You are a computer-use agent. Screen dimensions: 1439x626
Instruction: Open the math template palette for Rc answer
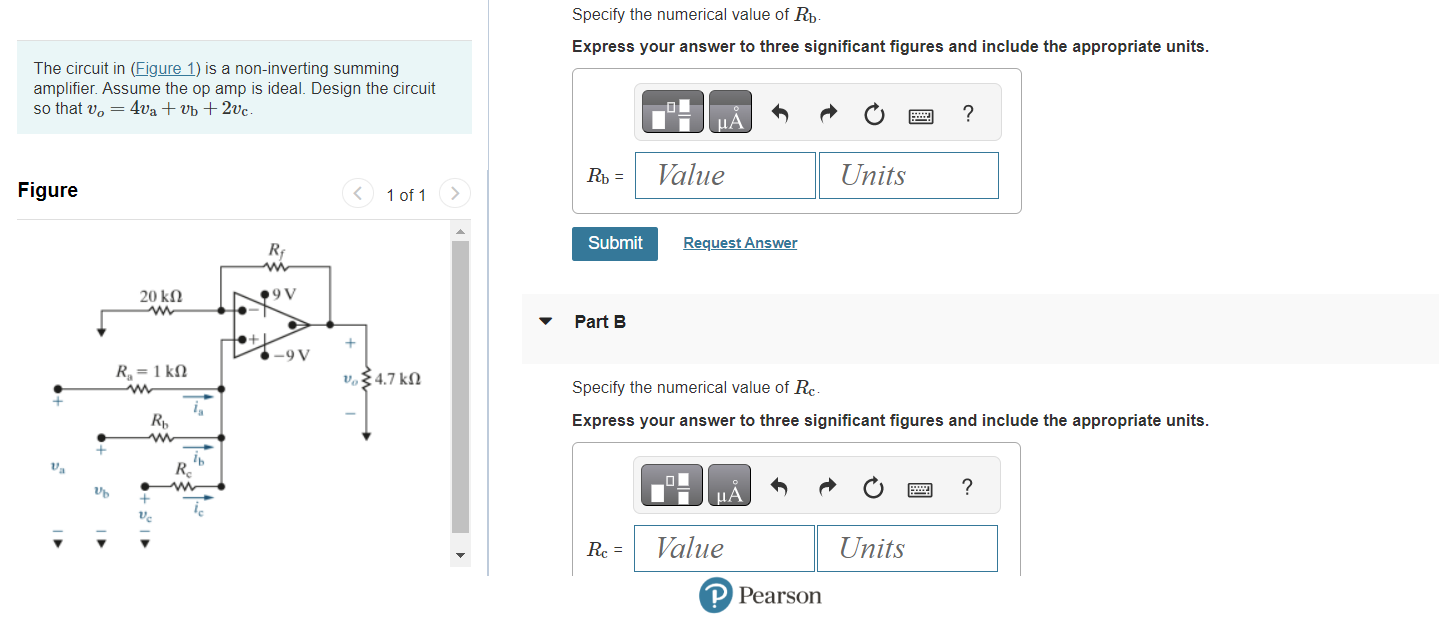click(670, 485)
